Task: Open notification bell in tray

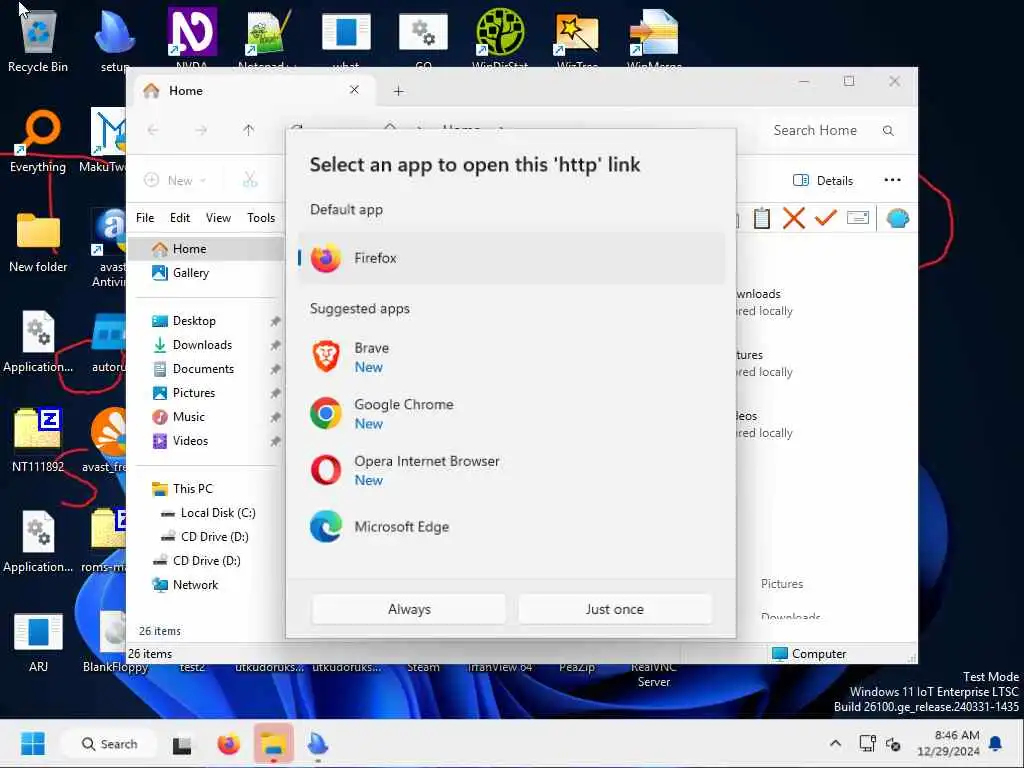Action: 996,743
